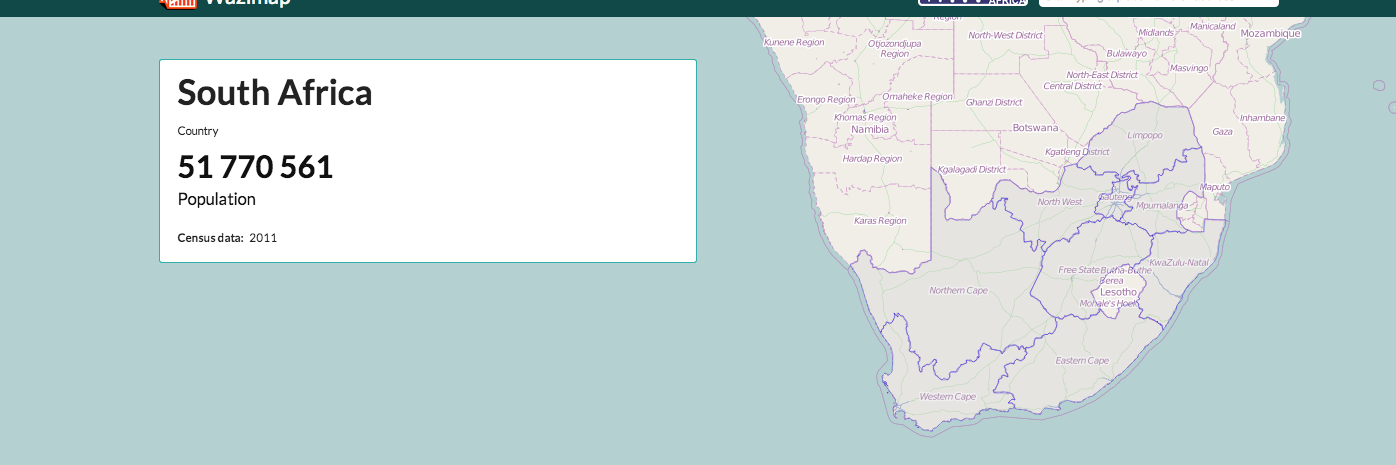
Task: Click the Ghanzi District map label
Action: coord(994,102)
